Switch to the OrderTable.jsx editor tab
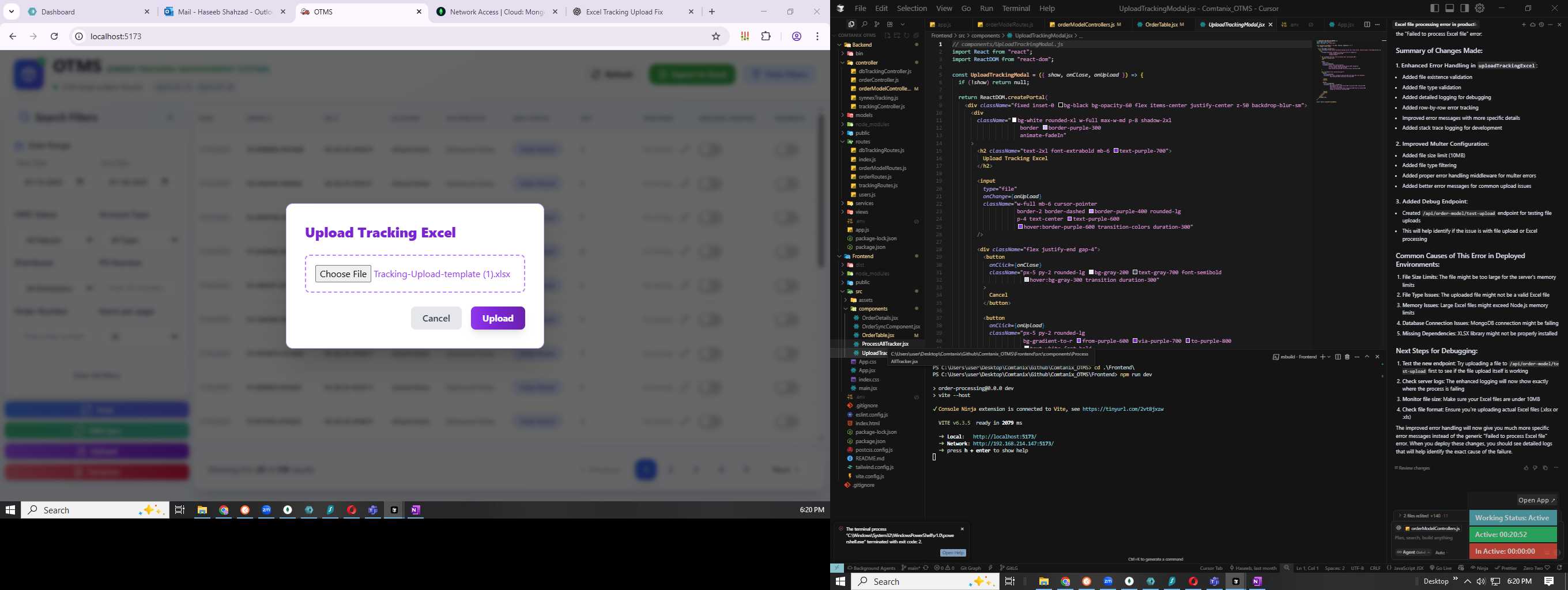The width and height of the screenshot is (1568, 590). tap(1161, 24)
